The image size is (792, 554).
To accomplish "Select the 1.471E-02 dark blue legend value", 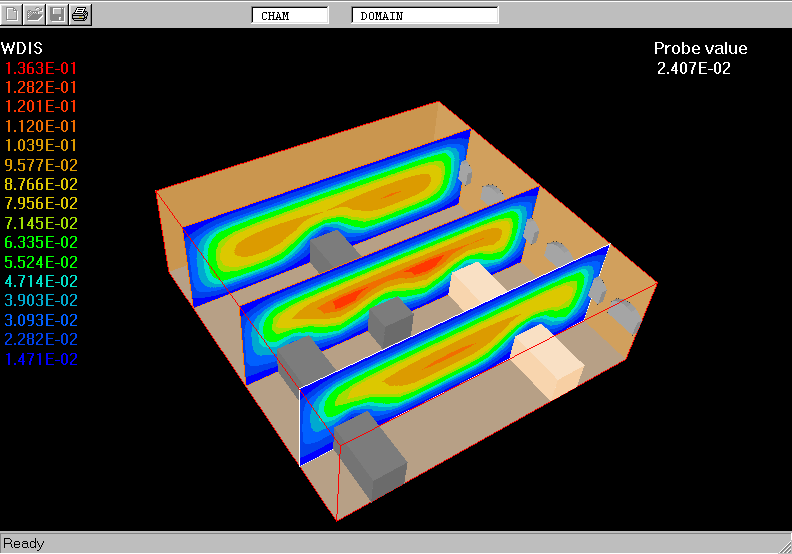I will click(41, 359).
